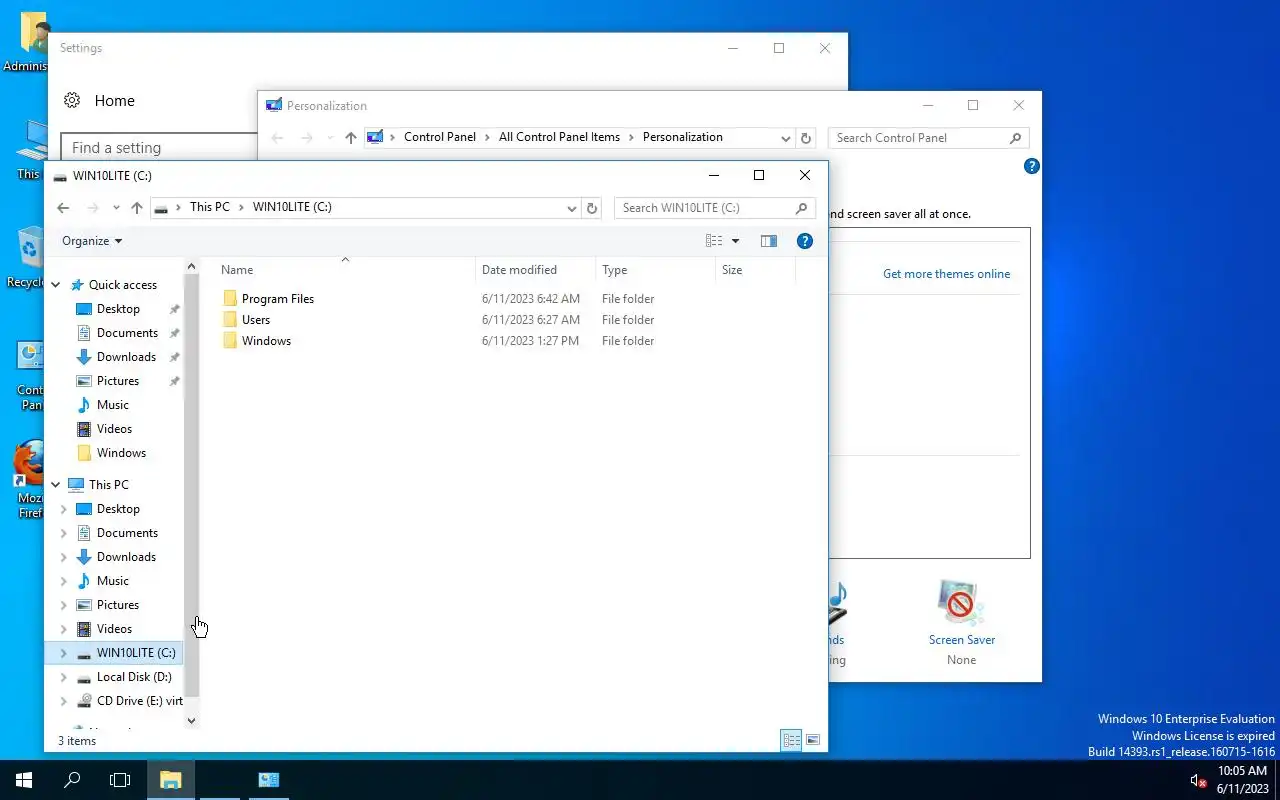Go back in WIN10LITE Explorer window
The image size is (1280, 800).
[63, 208]
